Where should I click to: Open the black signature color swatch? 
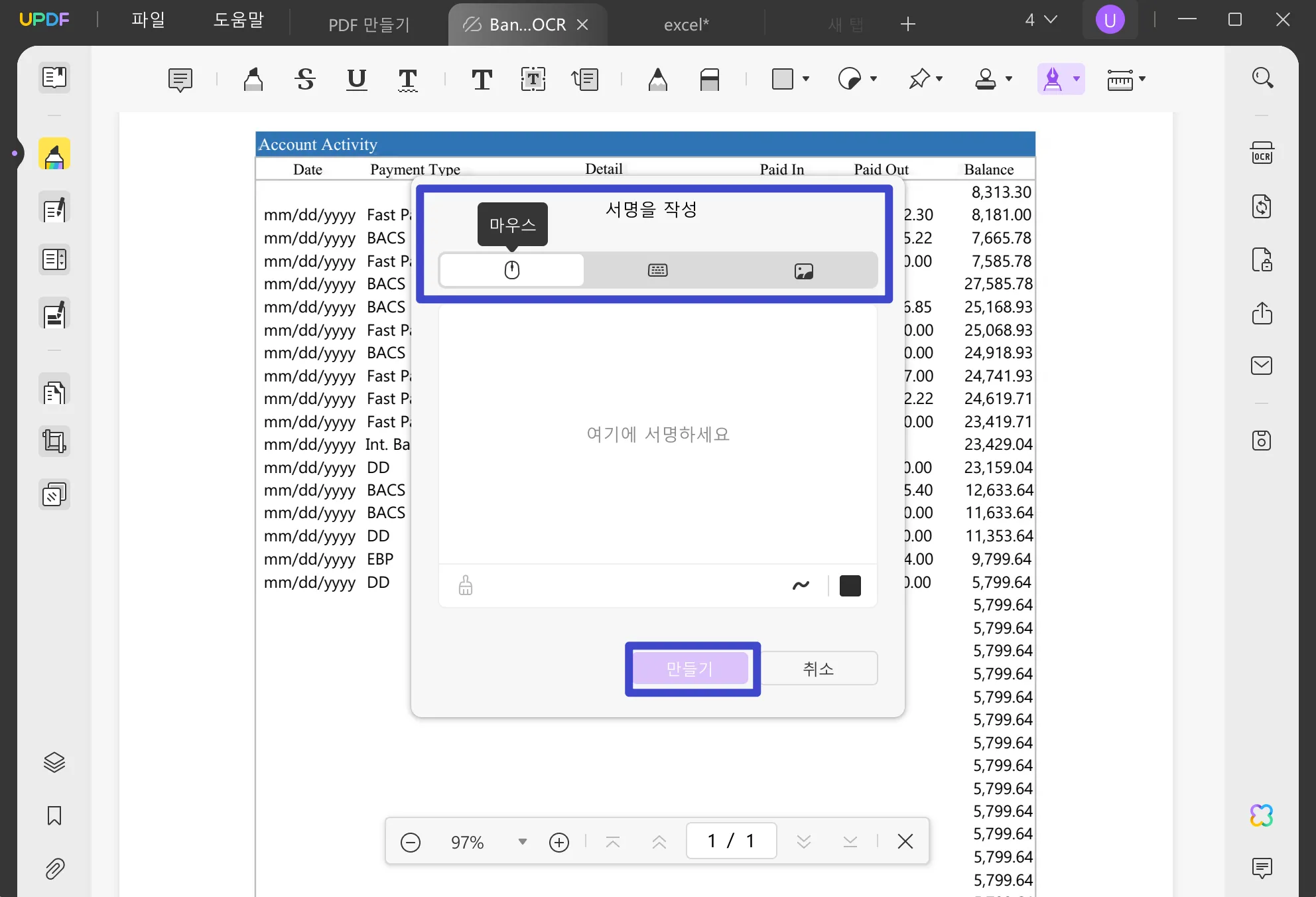coord(850,585)
